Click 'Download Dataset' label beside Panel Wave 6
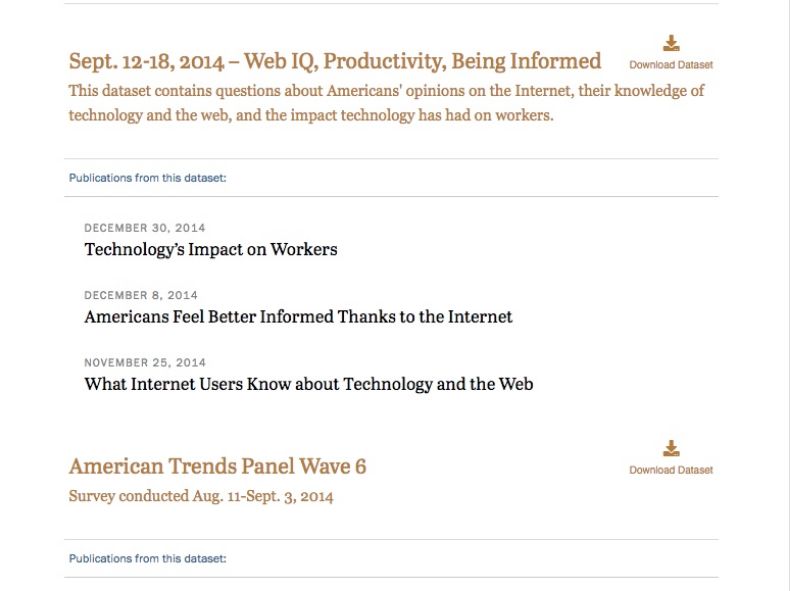Screen dimensions: 790x591 pos(671,470)
